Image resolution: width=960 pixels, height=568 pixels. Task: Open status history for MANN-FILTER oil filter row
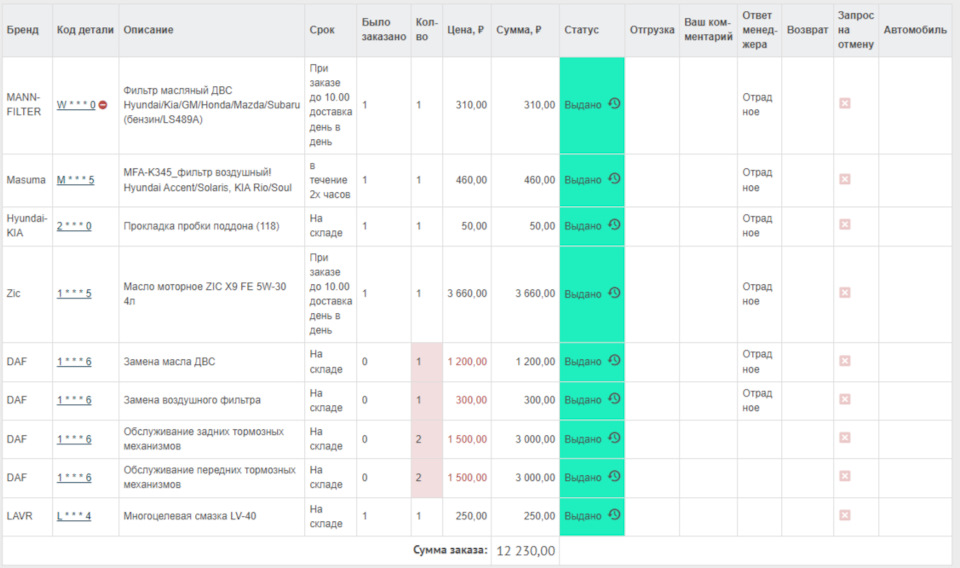(x=614, y=104)
